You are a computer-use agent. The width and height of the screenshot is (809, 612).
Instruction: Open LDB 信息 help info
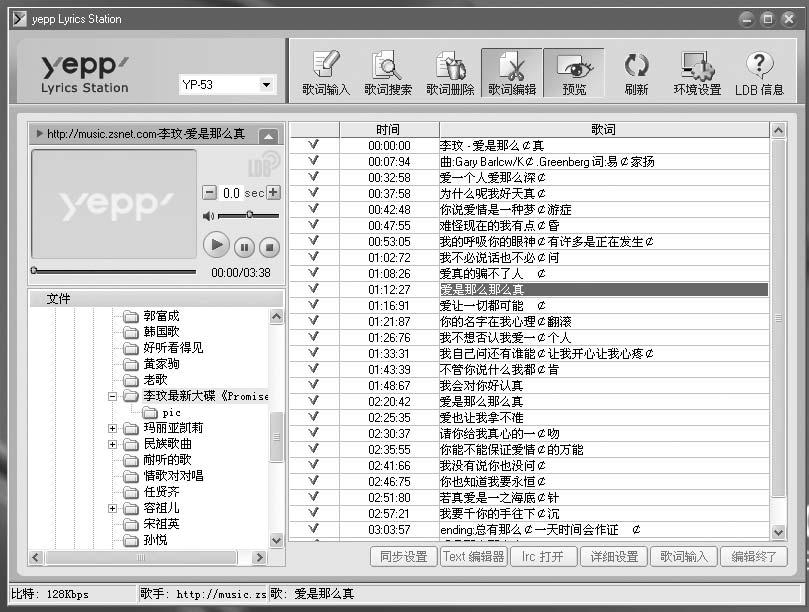(759, 73)
